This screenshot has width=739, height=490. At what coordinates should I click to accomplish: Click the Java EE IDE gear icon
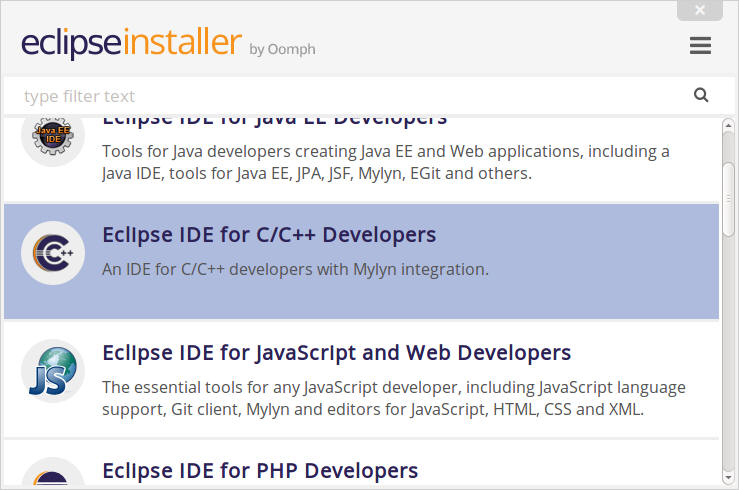(x=52, y=137)
